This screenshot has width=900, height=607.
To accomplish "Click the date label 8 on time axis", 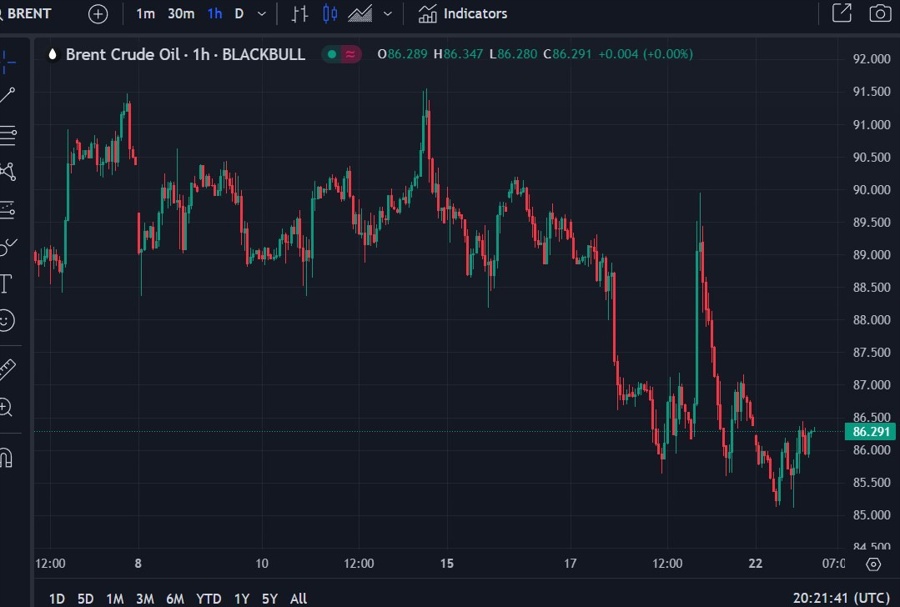I will point(138,563).
